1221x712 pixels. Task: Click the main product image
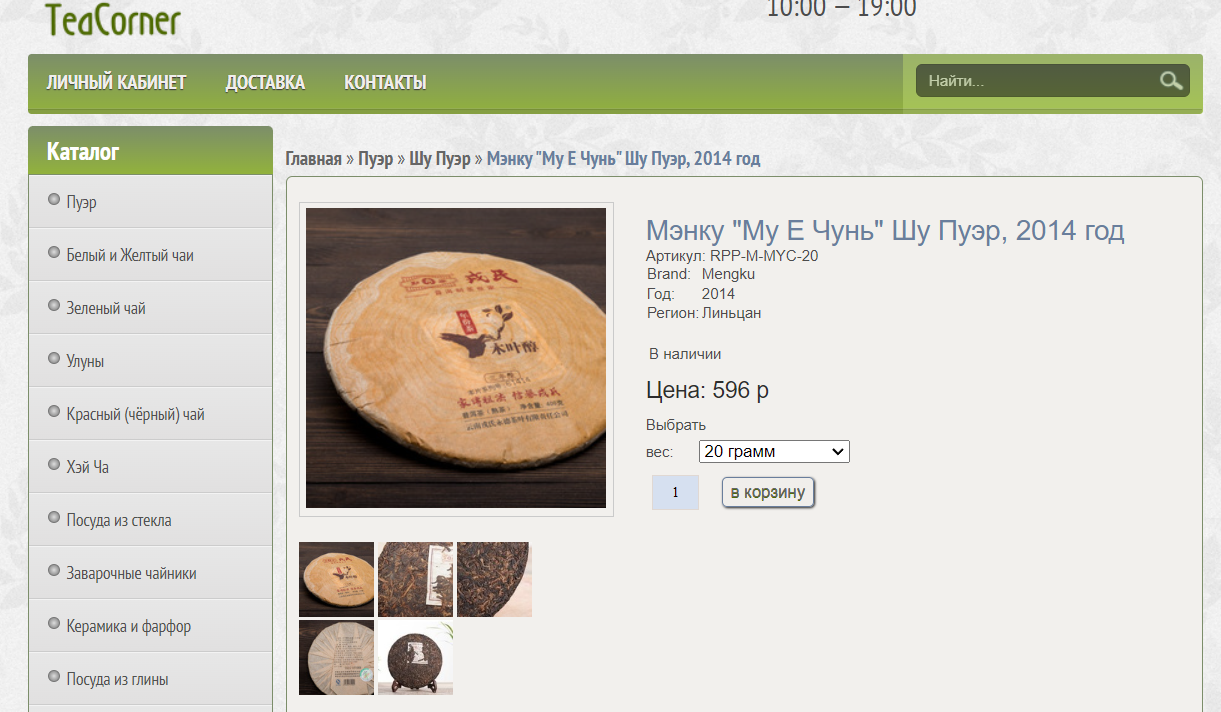pyautogui.click(x=456, y=358)
